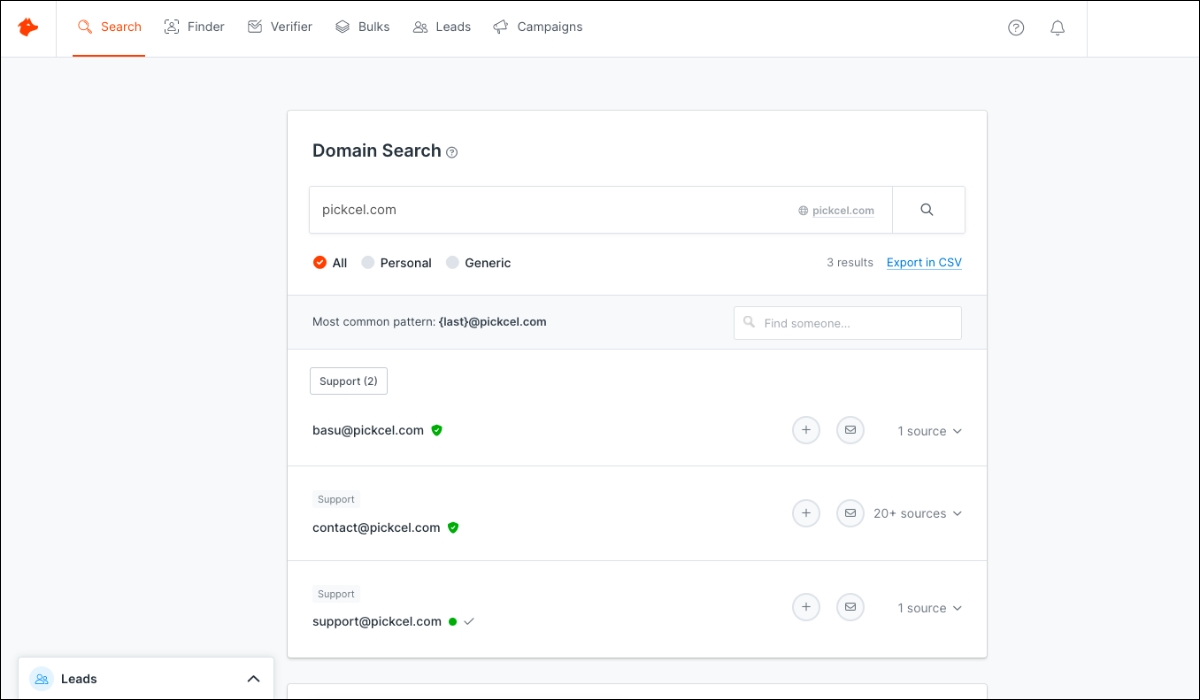This screenshot has width=1200, height=700.
Task: Open the Bulks tab
Action: coord(362,27)
